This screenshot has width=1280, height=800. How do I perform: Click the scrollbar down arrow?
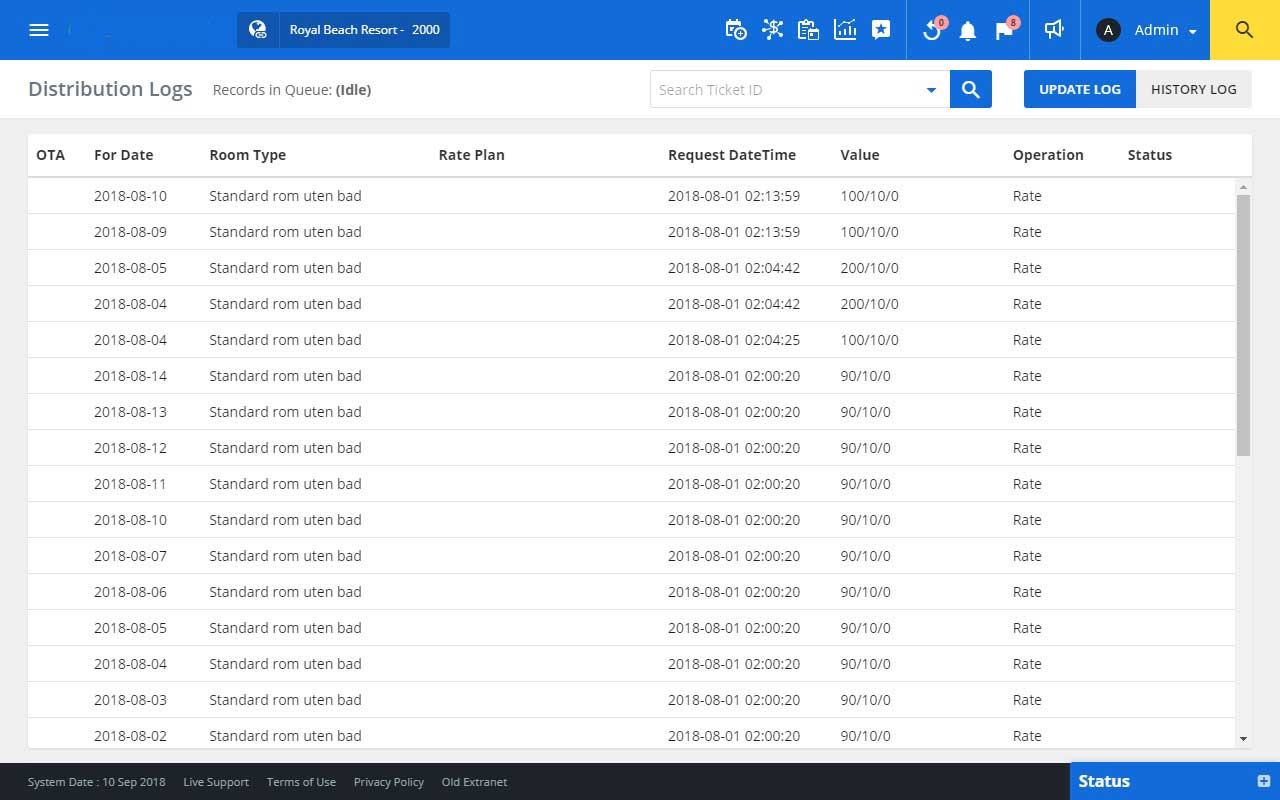tap(1244, 739)
